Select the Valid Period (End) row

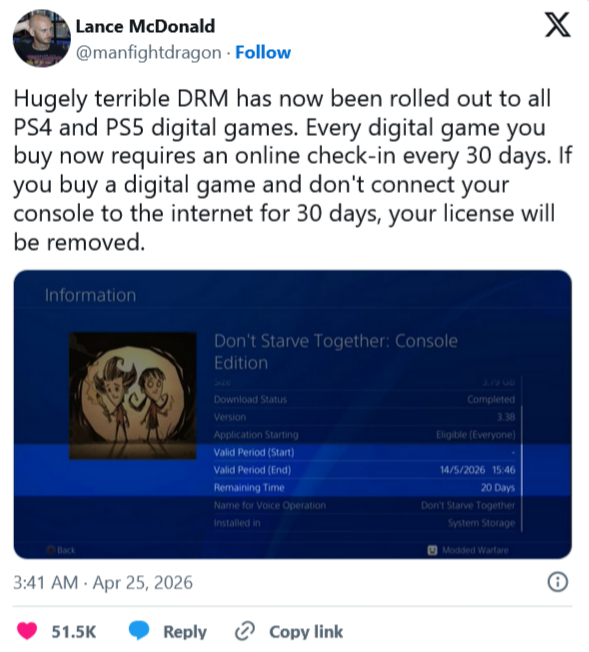[364, 470]
